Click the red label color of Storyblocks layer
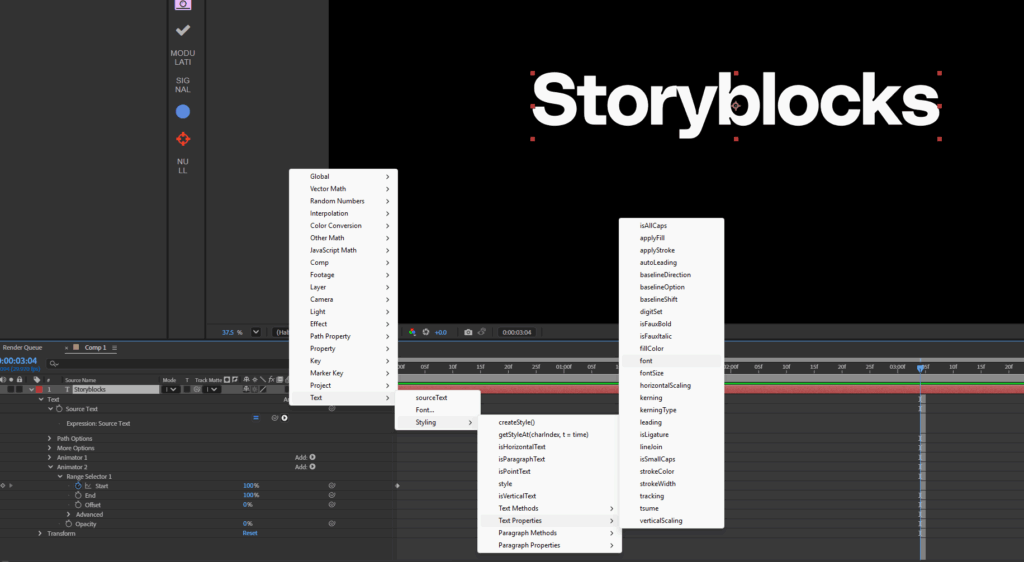 39,389
